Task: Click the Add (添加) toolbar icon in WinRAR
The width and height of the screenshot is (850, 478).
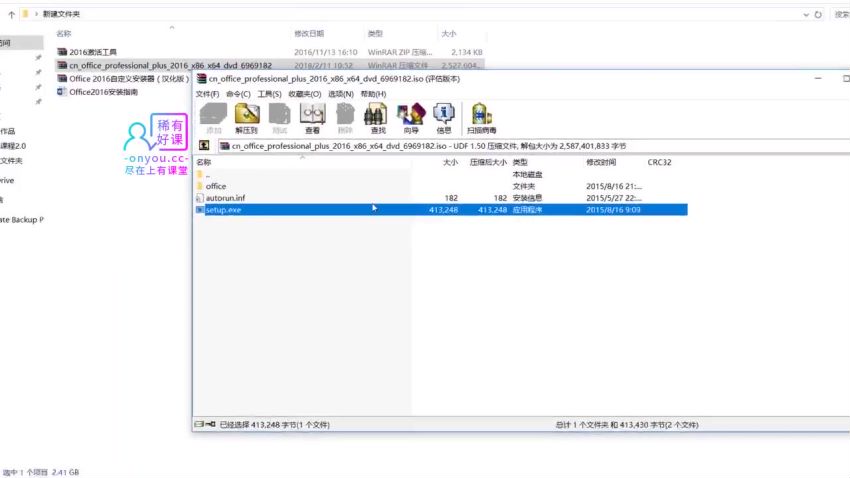Action: coord(214,118)
